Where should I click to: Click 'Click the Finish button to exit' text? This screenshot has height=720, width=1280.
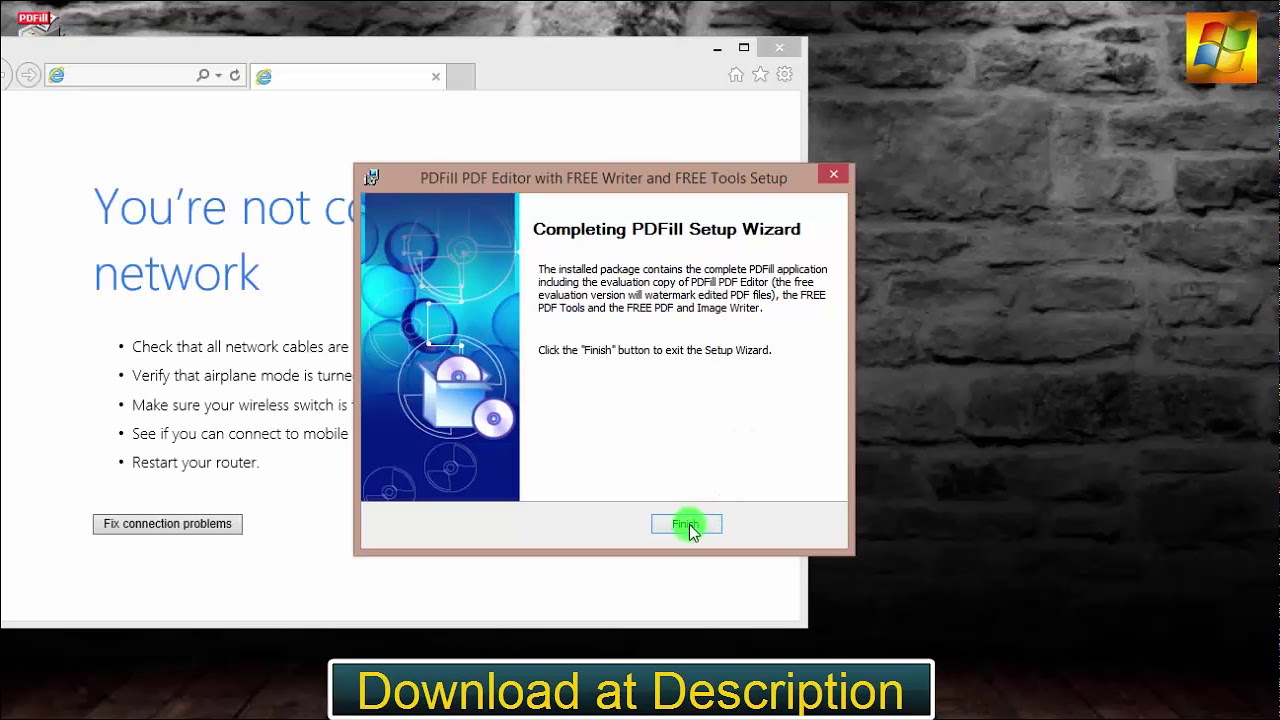click(x=655, y=350)
